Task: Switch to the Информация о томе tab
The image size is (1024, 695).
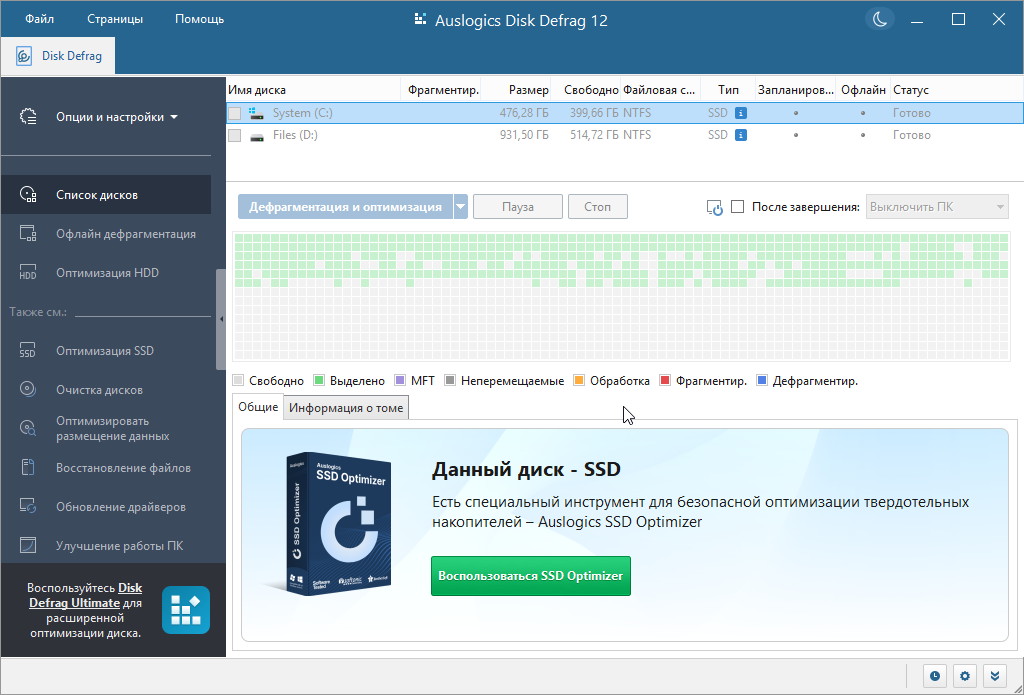Action: click(346, 408)
